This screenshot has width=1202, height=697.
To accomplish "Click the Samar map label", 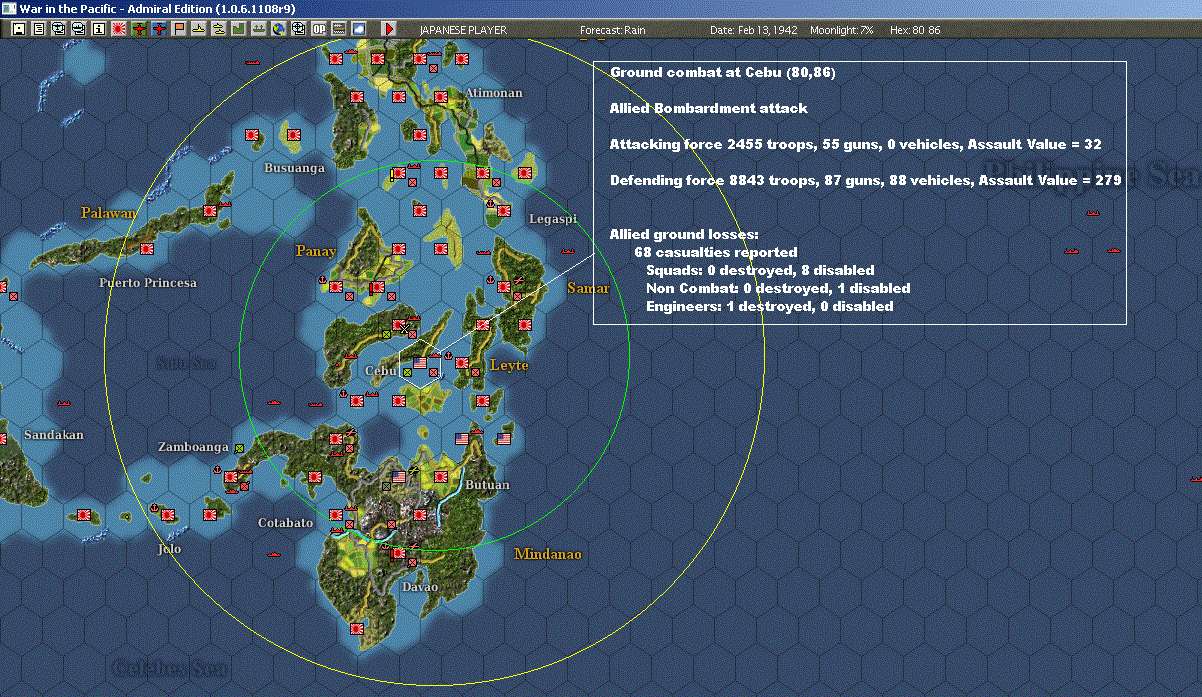I will (x=587, y=288).
